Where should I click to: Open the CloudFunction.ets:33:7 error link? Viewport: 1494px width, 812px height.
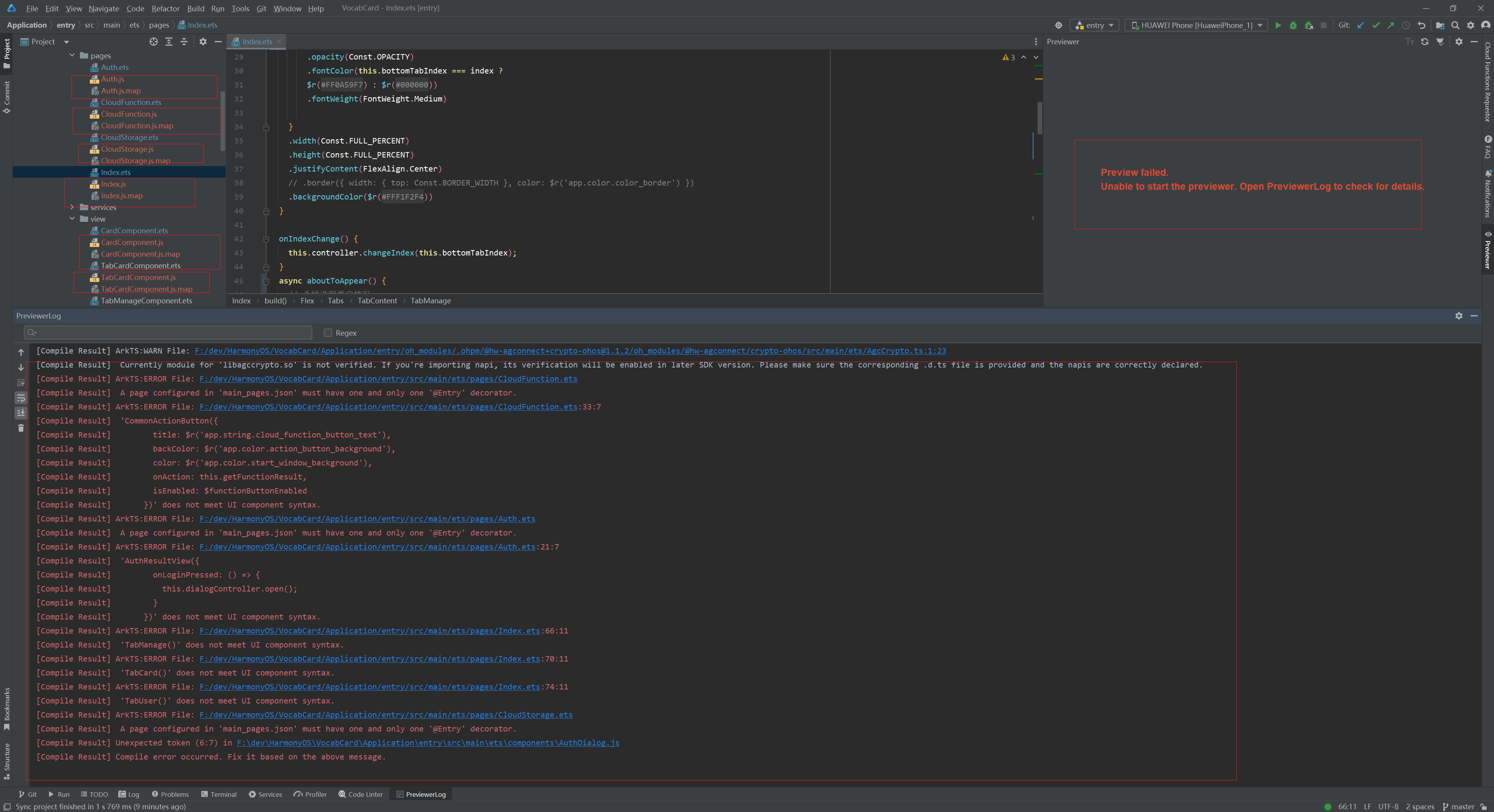click(388, 407)
